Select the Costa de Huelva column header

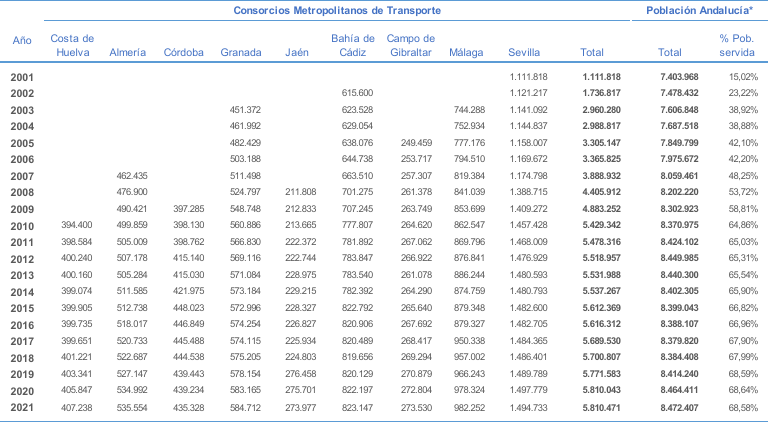click(x=73, y=45)
